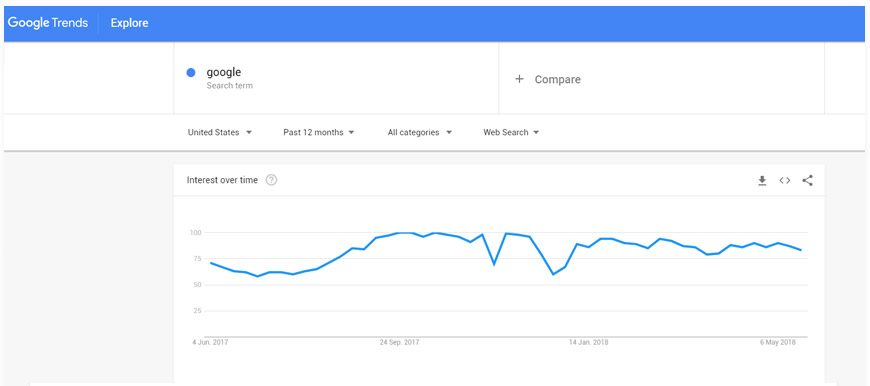Click the 14 Jan. 2018 axis label
Viewport: 870px width, 386px height.
pyautogui.click(x=588, y=343)
